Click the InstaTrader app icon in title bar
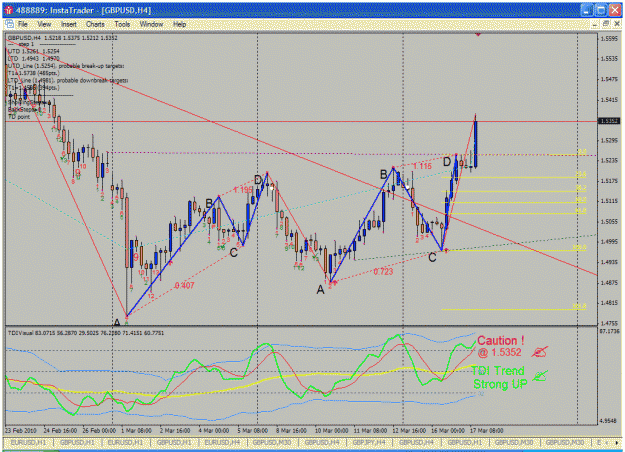Image resolution: width=625 pixels, height=452 pixels. pos(8,10)
